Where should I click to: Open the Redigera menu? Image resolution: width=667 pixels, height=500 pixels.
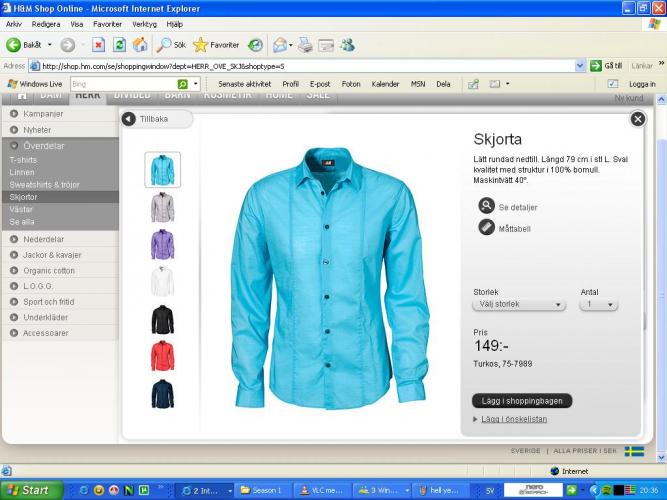pos(46,23)
